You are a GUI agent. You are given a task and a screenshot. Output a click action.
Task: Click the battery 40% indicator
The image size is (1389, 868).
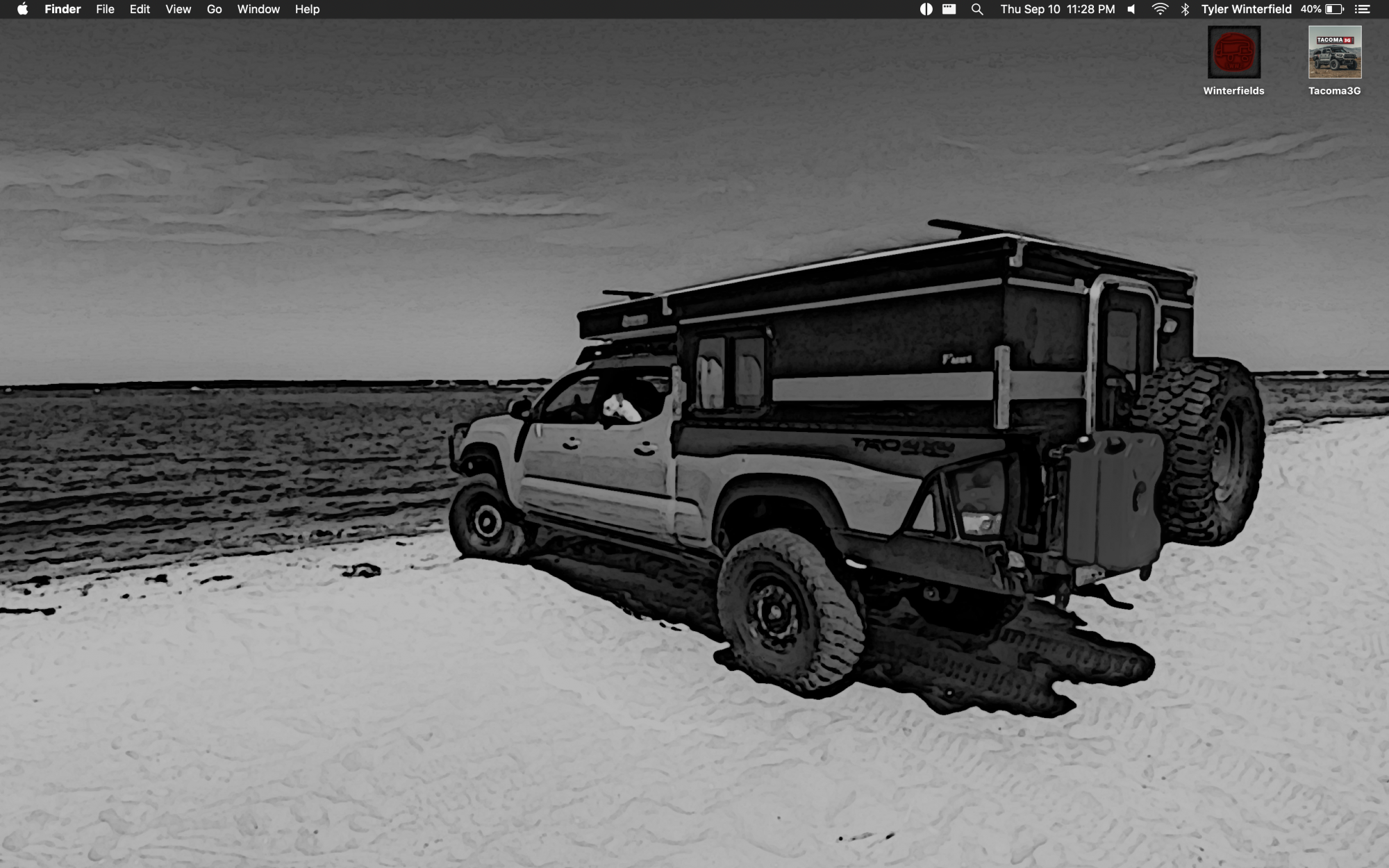(x=1322, y=9)
